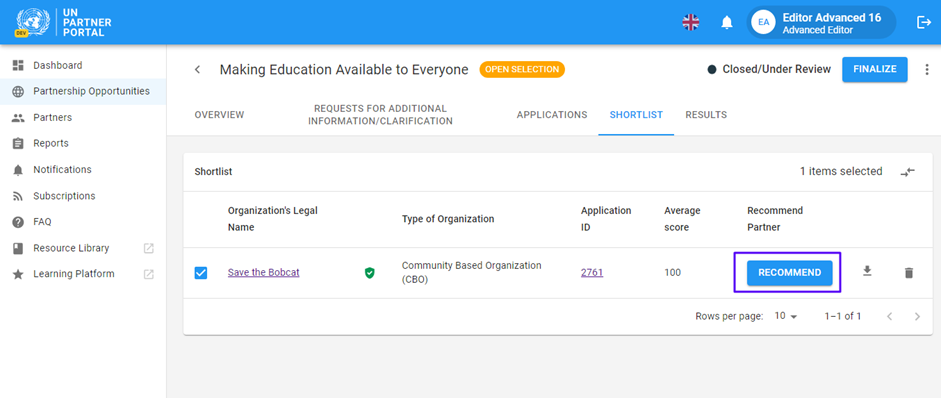Screen dimensions: 941x398
Task: Click the Making Education Available to Everyone title
Action: (344, 70)
